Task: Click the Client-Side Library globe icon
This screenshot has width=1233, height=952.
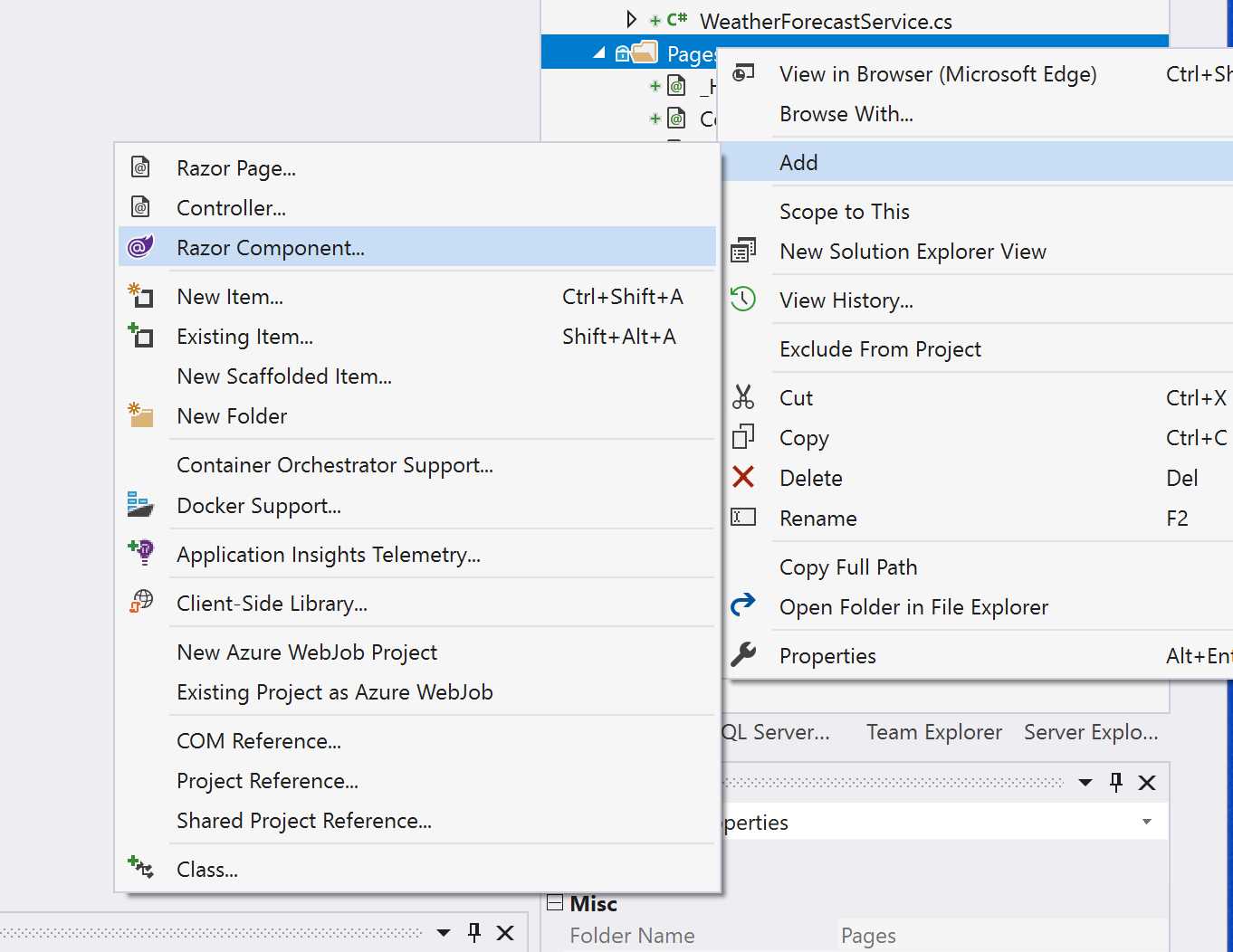Action: click(140, 603)
